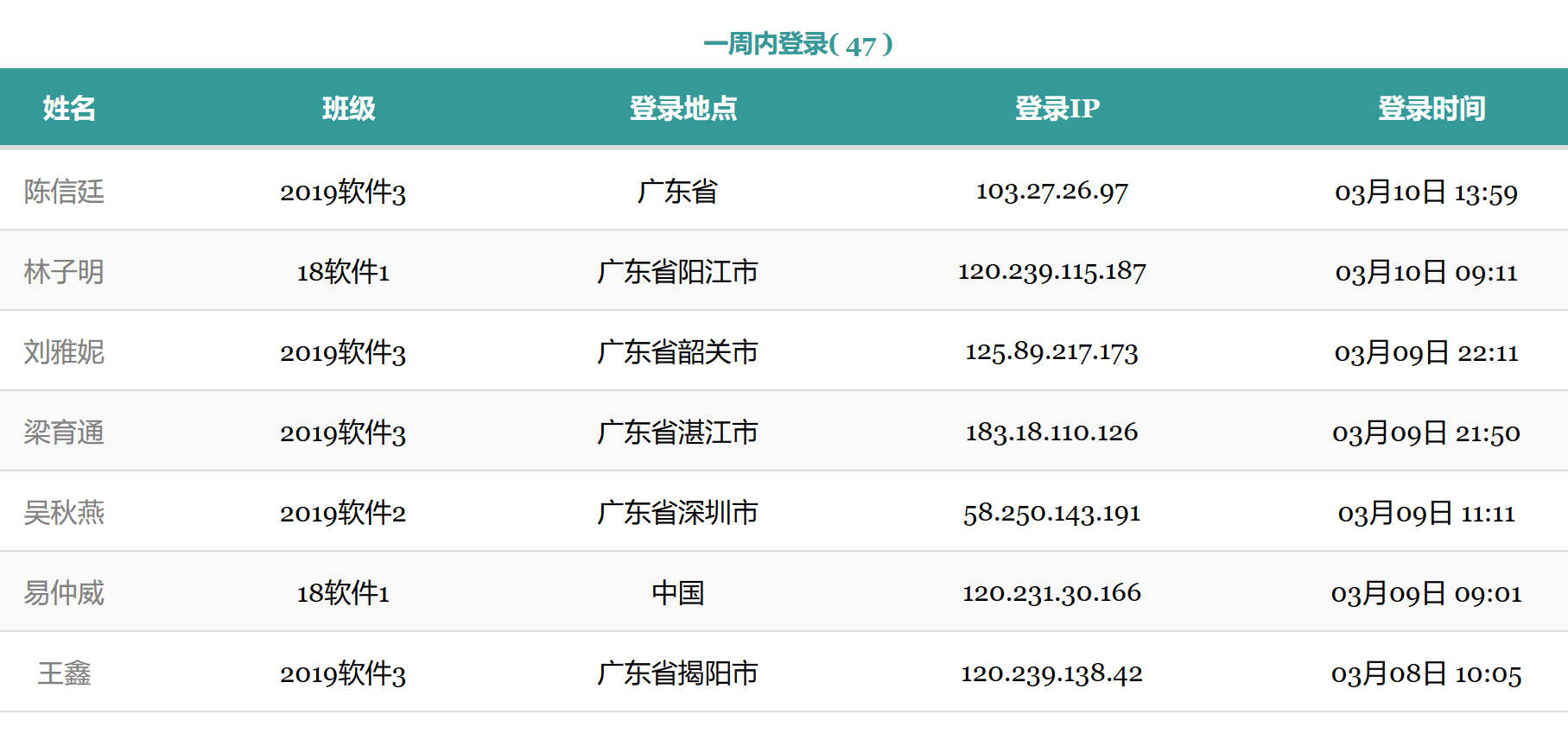Open student name 陈信廷
1568x733 pixels.
64,191
